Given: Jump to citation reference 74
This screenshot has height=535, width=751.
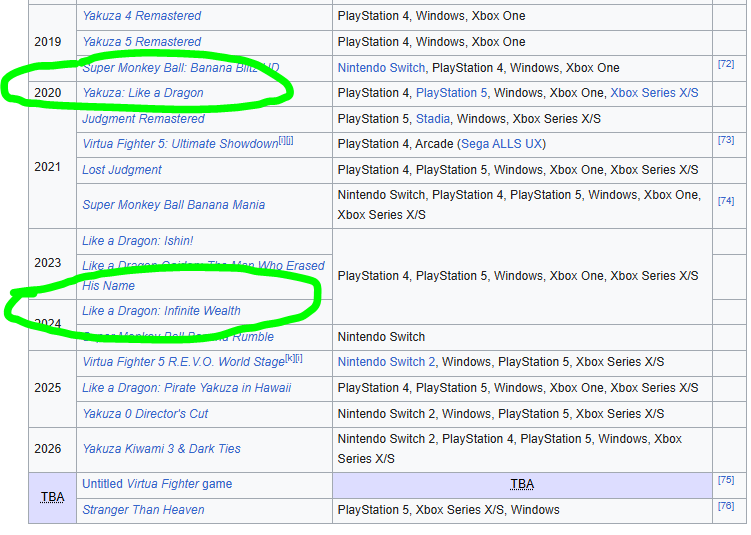Looking at the screenshot, I should click(x=726, y=201).
